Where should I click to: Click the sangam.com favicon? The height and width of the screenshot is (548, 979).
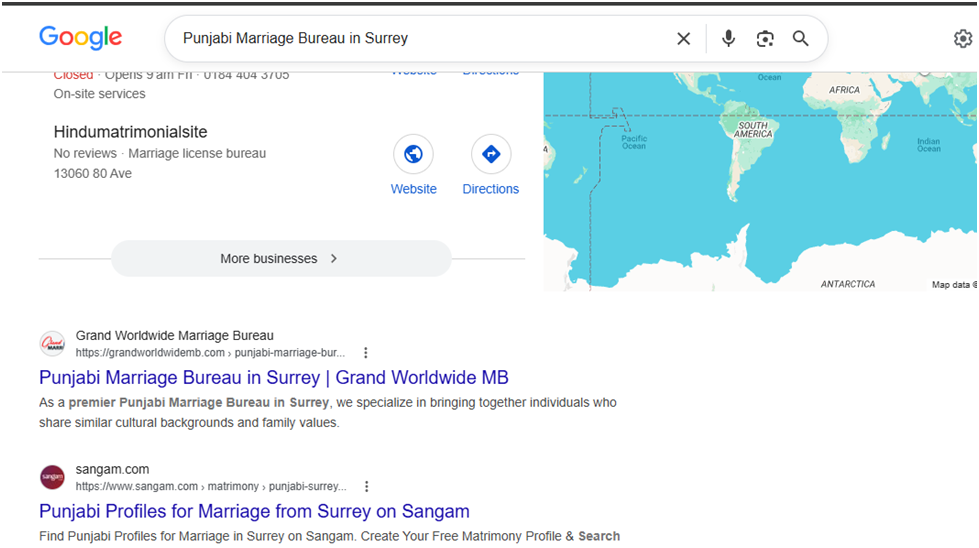(x=52, y=477)
